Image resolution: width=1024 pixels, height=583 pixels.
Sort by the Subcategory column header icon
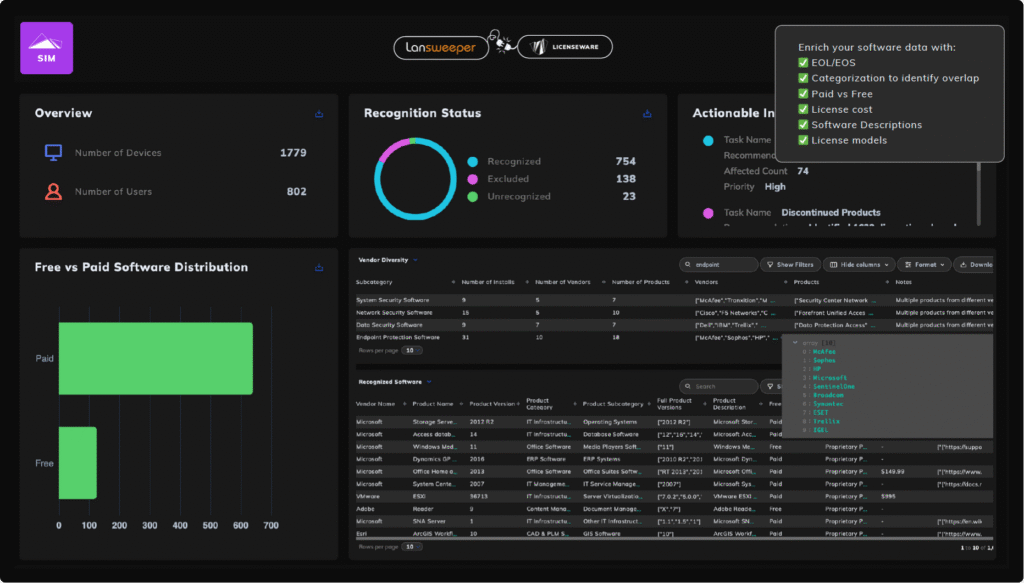point(453,283)
